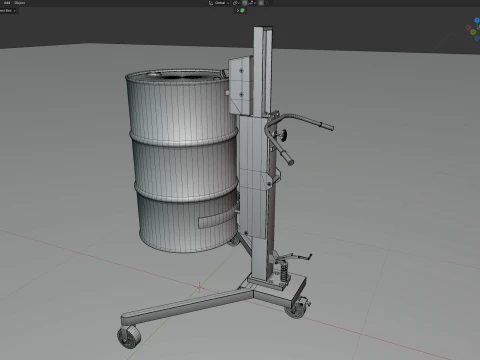Click the 3D cursor at the world origin
480x360 pixels.
[x=199, y=287]
